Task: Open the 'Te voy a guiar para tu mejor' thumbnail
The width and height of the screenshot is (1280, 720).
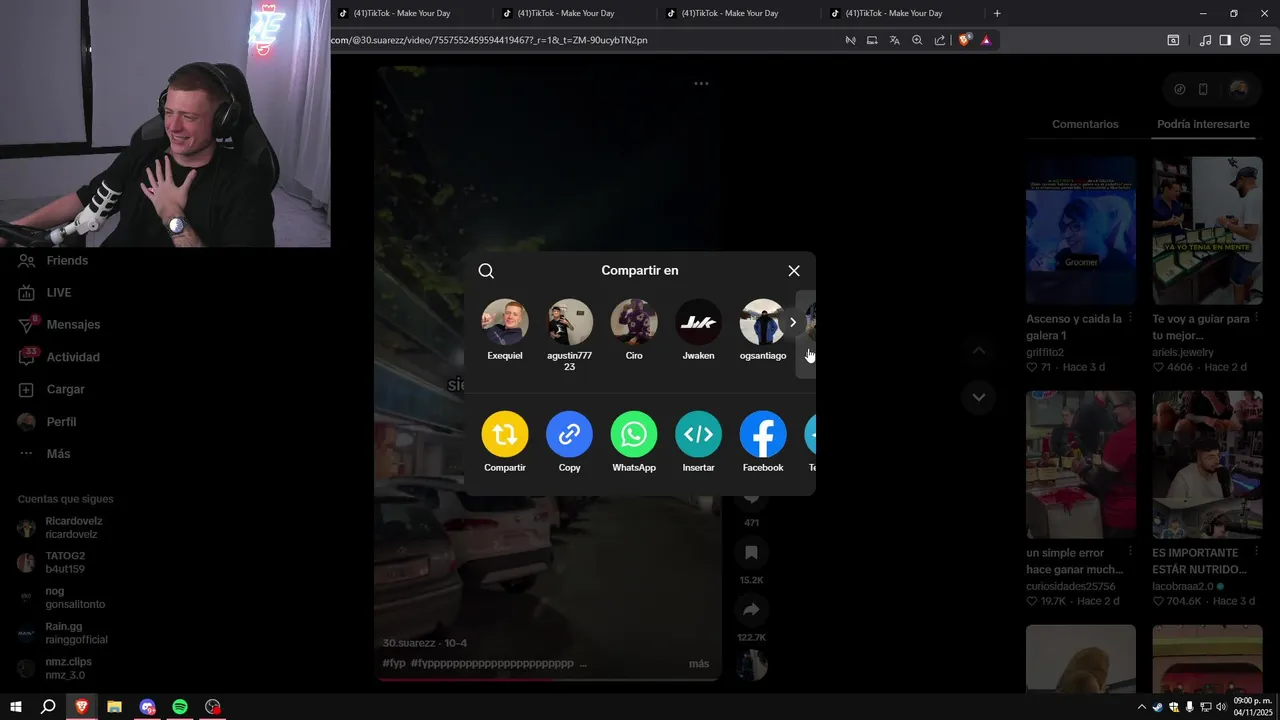Action: point(1207,230)
